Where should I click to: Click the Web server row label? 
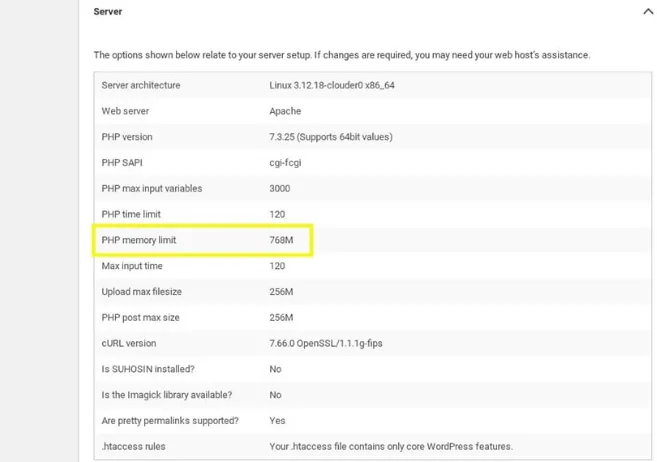click(x=127, y=111)
